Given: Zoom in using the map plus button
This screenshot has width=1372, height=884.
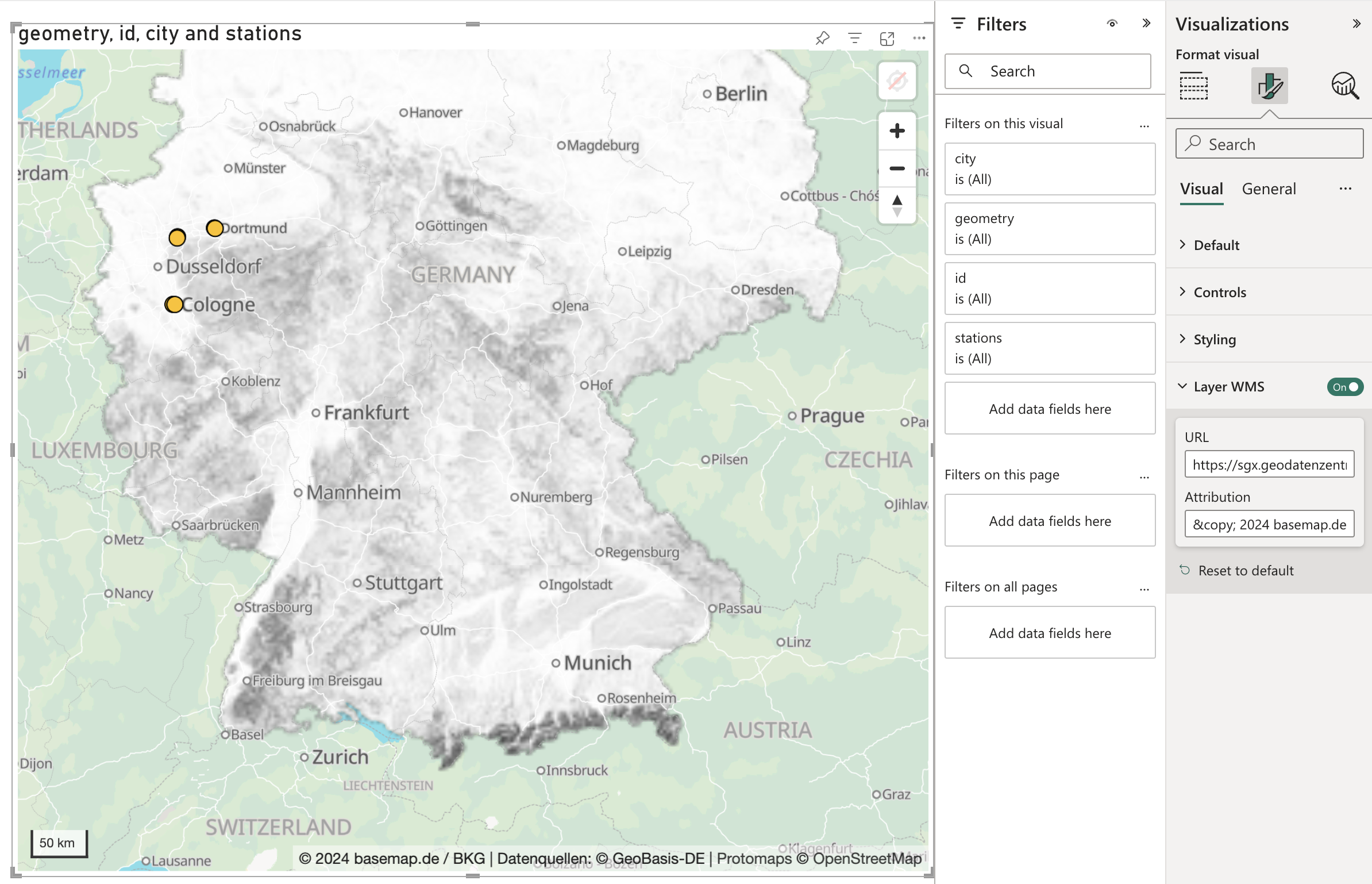Looking at the screenshot, I should (896, 130).
